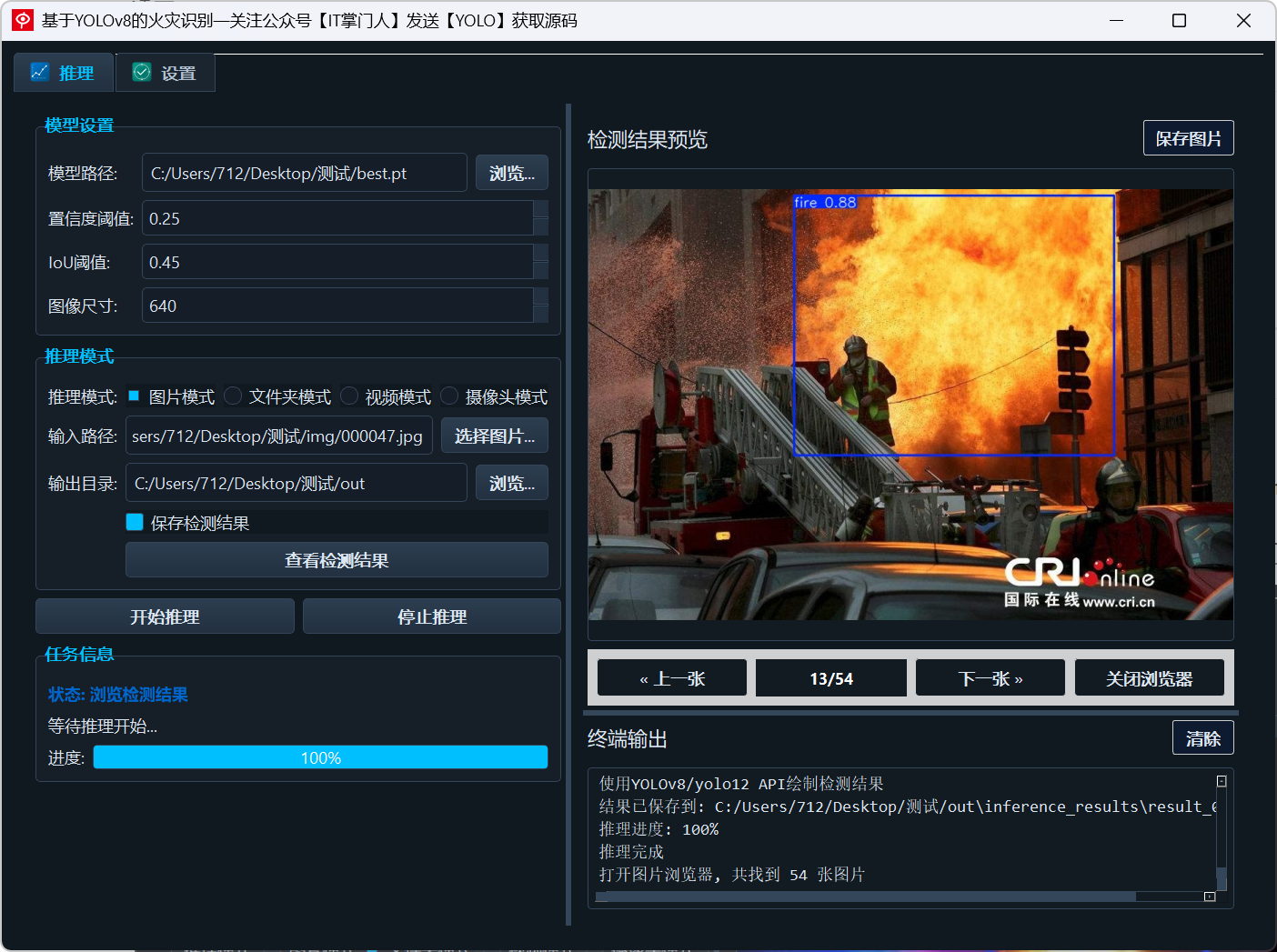1277x952 pixels.
Task: Click 保存图片 to save preview
Action: [1189, 138]
